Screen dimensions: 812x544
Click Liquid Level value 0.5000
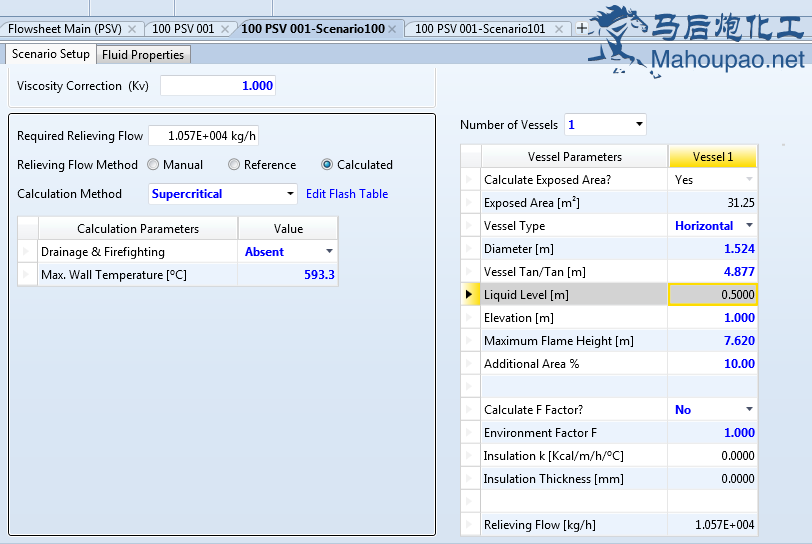[x=713, y=295]
